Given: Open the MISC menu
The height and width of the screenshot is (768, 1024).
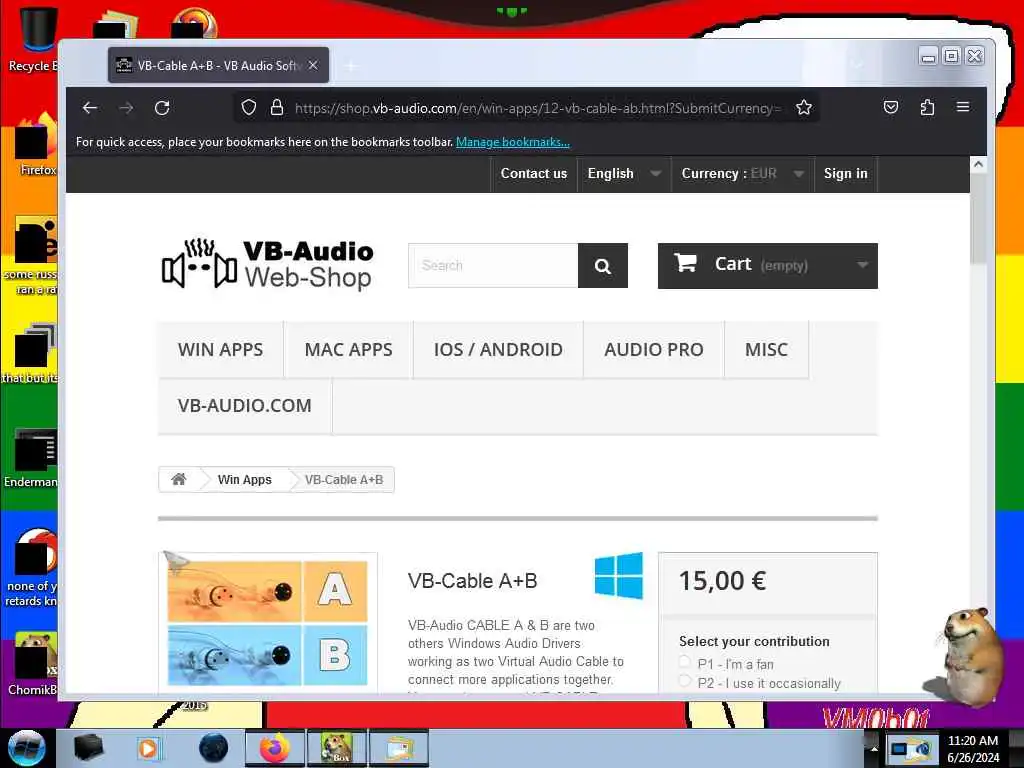Looking at the screenshot, I should [x=767, y=349].
